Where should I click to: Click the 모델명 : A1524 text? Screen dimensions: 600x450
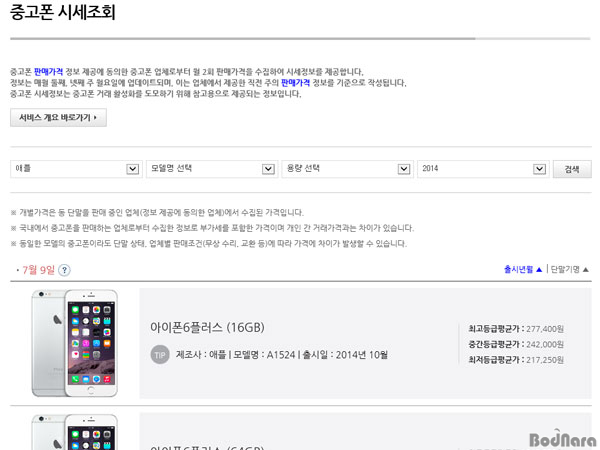click(264, 355)
